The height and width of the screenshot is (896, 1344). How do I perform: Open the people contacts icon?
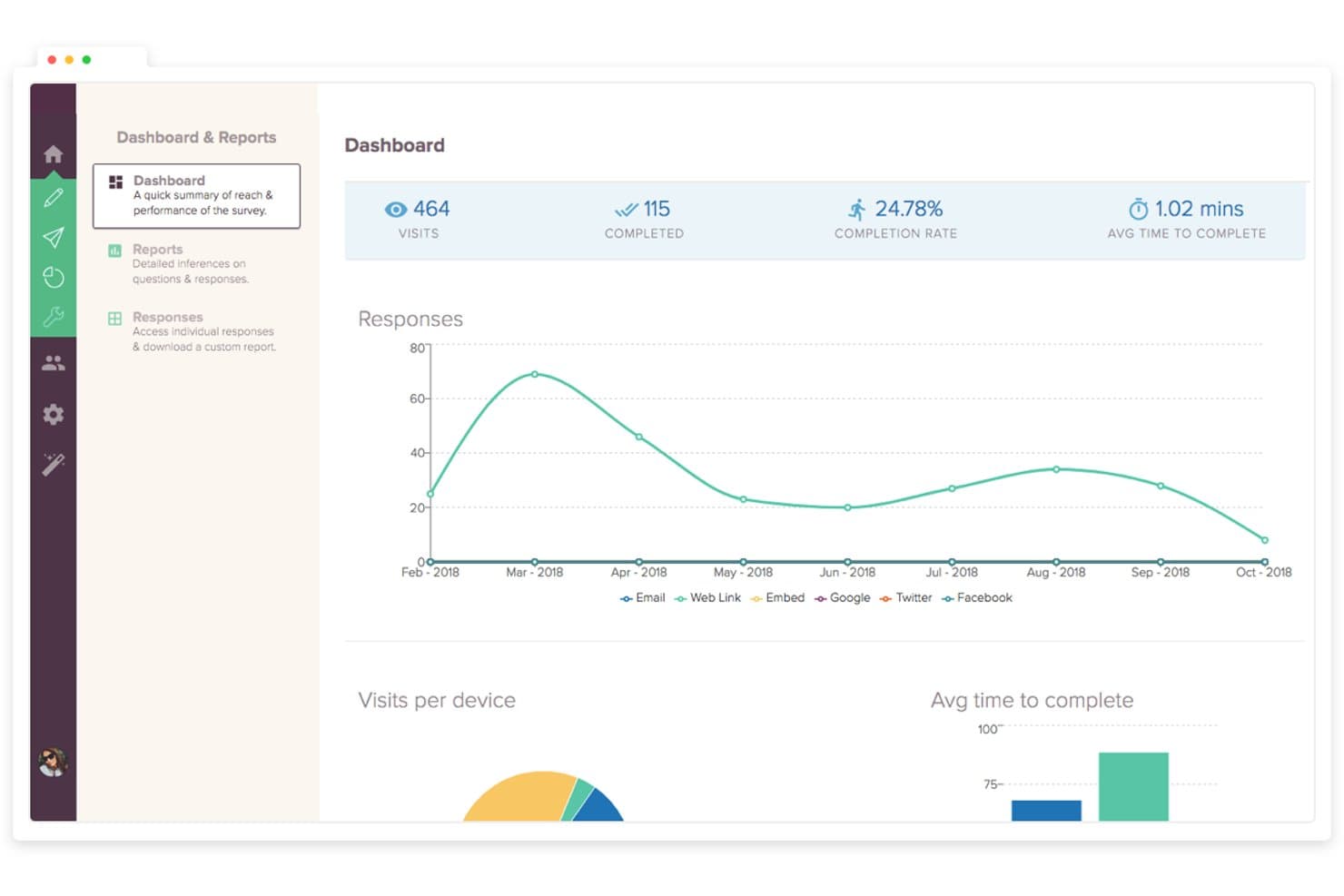pos(54,363)
